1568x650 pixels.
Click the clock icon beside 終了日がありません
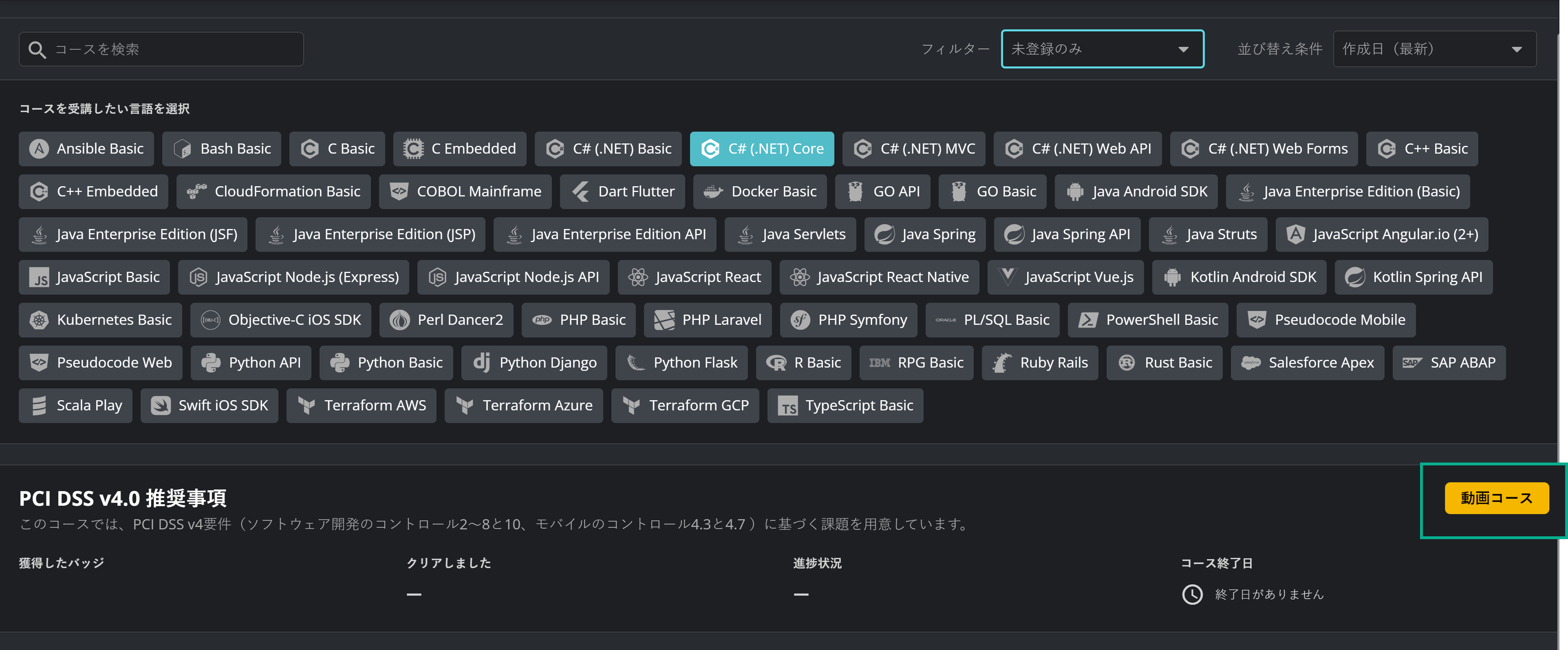(1192, 594)
